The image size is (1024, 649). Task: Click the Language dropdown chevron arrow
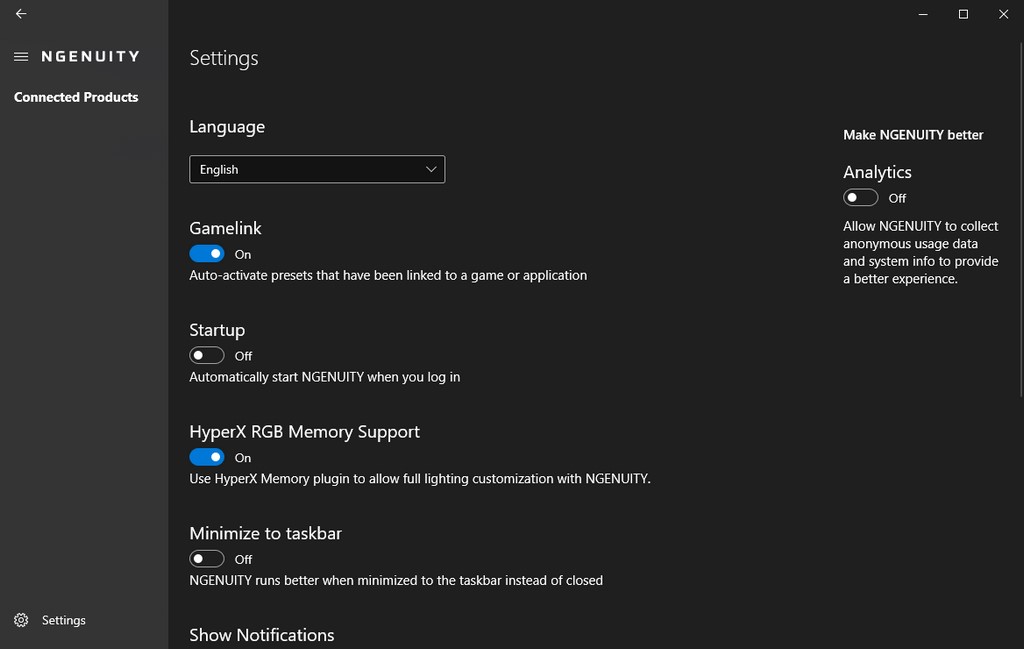tap(431, 170)
